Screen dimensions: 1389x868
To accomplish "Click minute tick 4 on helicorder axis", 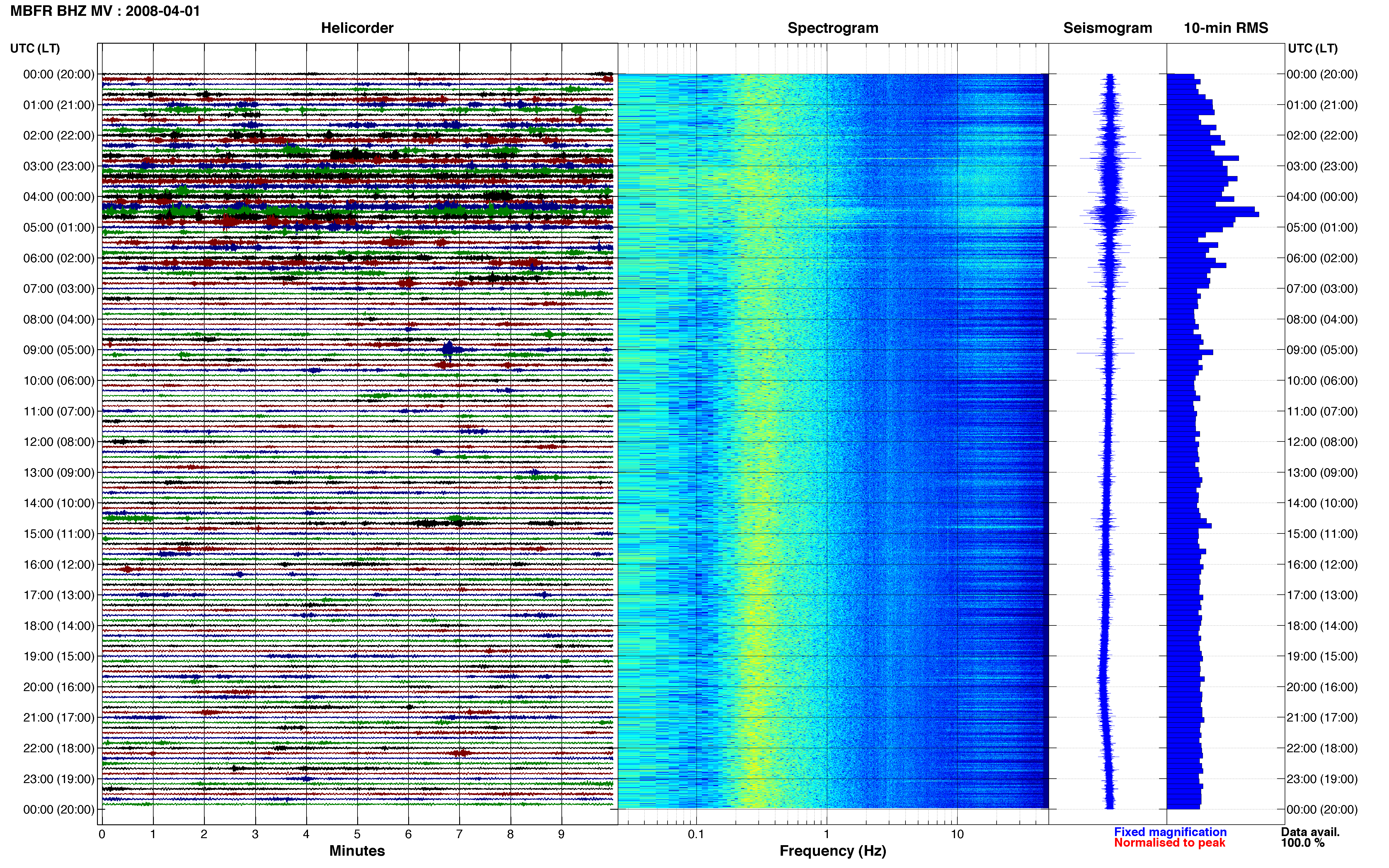I will tap(306, 834).
